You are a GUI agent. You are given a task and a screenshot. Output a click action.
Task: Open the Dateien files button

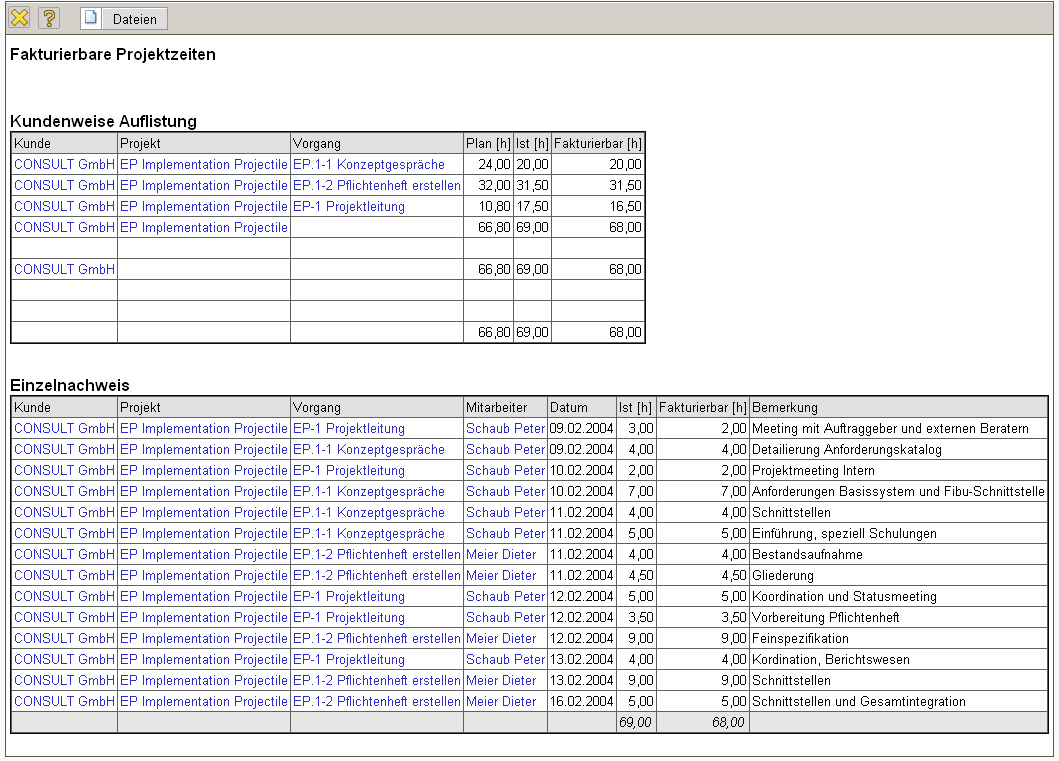point(124,19)
